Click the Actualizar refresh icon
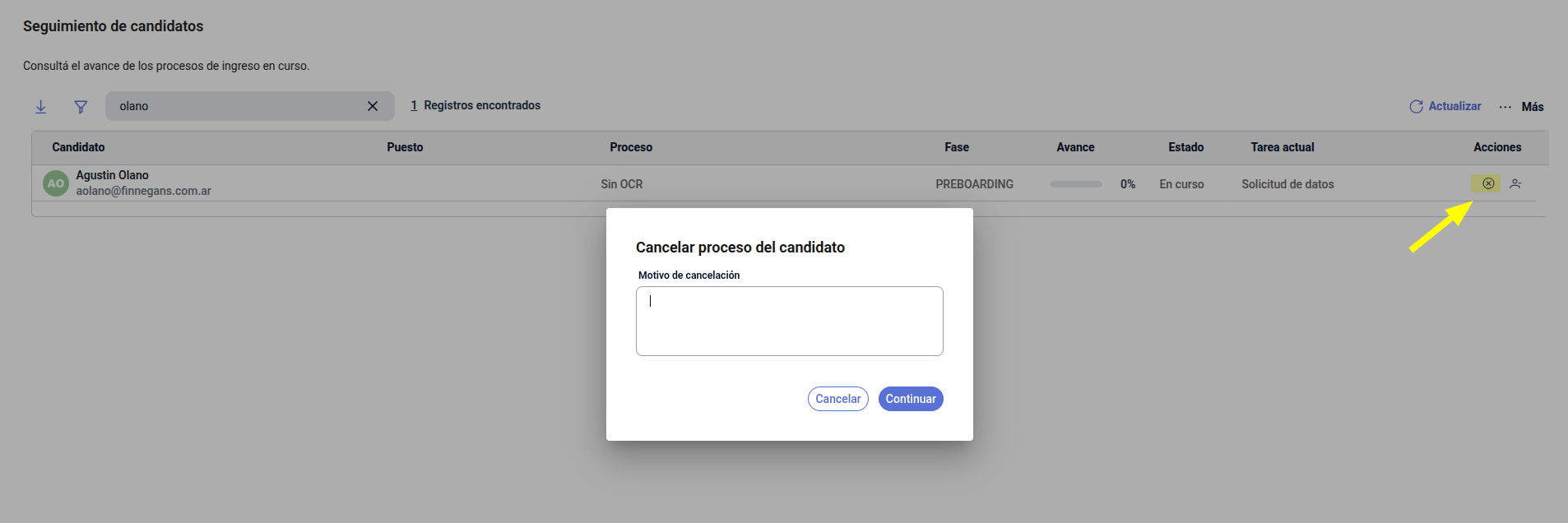Image resolution: width=1568 pixels, height=523 pixels. coord(1416,106)
